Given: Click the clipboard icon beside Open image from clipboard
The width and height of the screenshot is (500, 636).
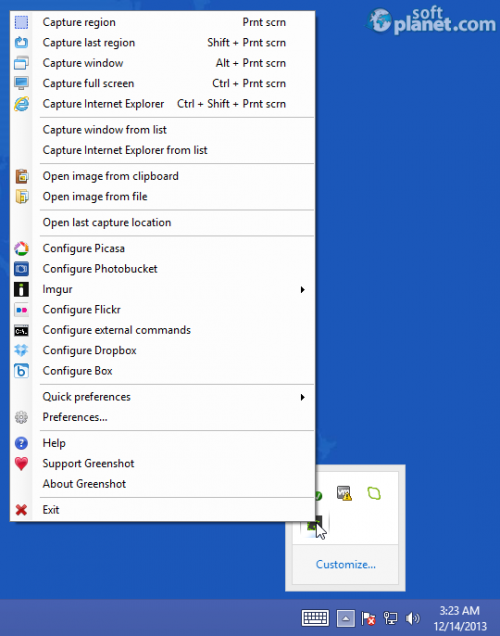Looking at the screenshot, I should pos(21,176).
